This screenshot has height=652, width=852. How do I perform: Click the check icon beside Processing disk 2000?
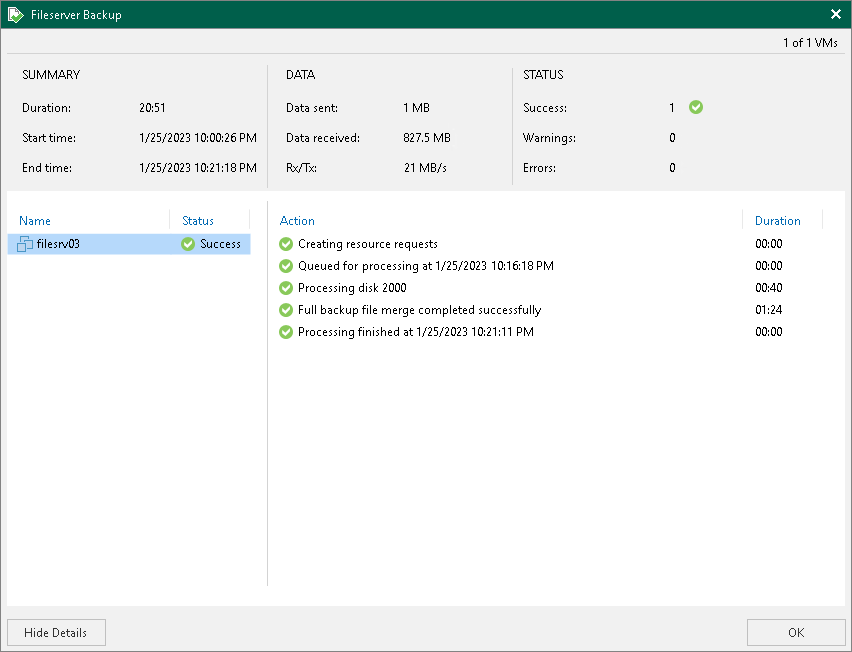pyautogui.click(x=286, y=288)
